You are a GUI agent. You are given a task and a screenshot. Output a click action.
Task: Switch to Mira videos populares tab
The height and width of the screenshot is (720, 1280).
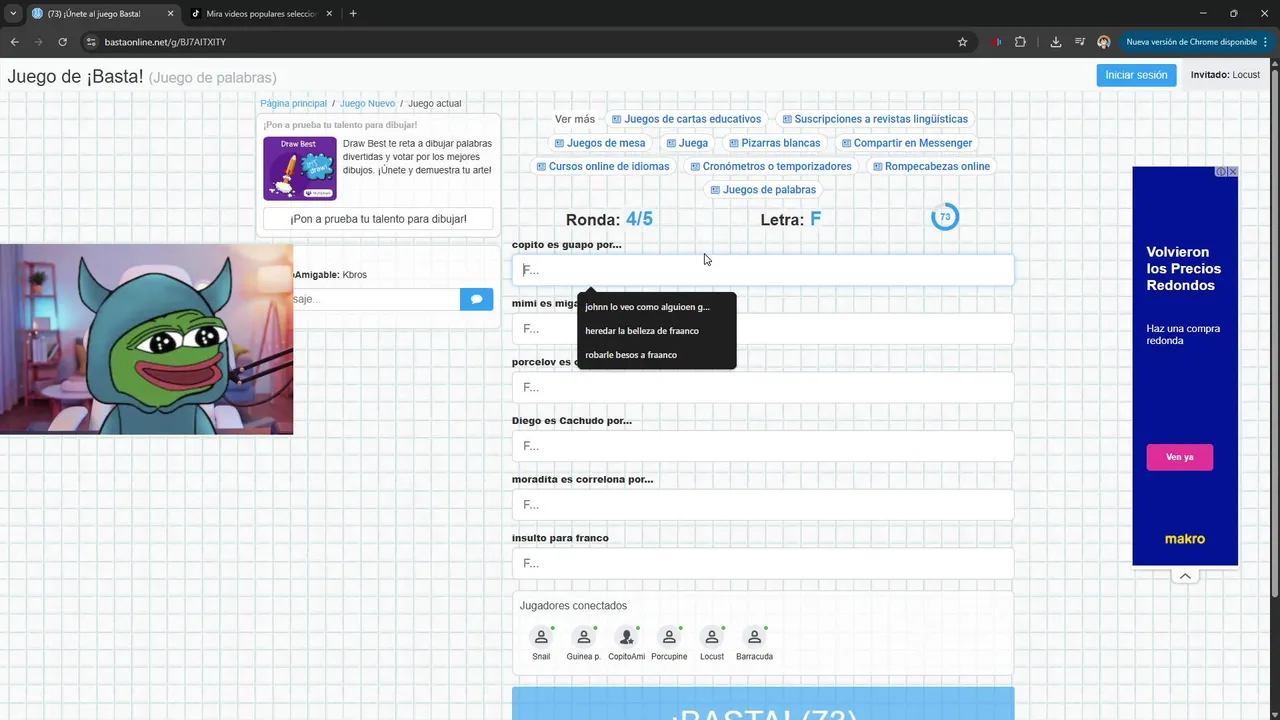coord(260,14)
